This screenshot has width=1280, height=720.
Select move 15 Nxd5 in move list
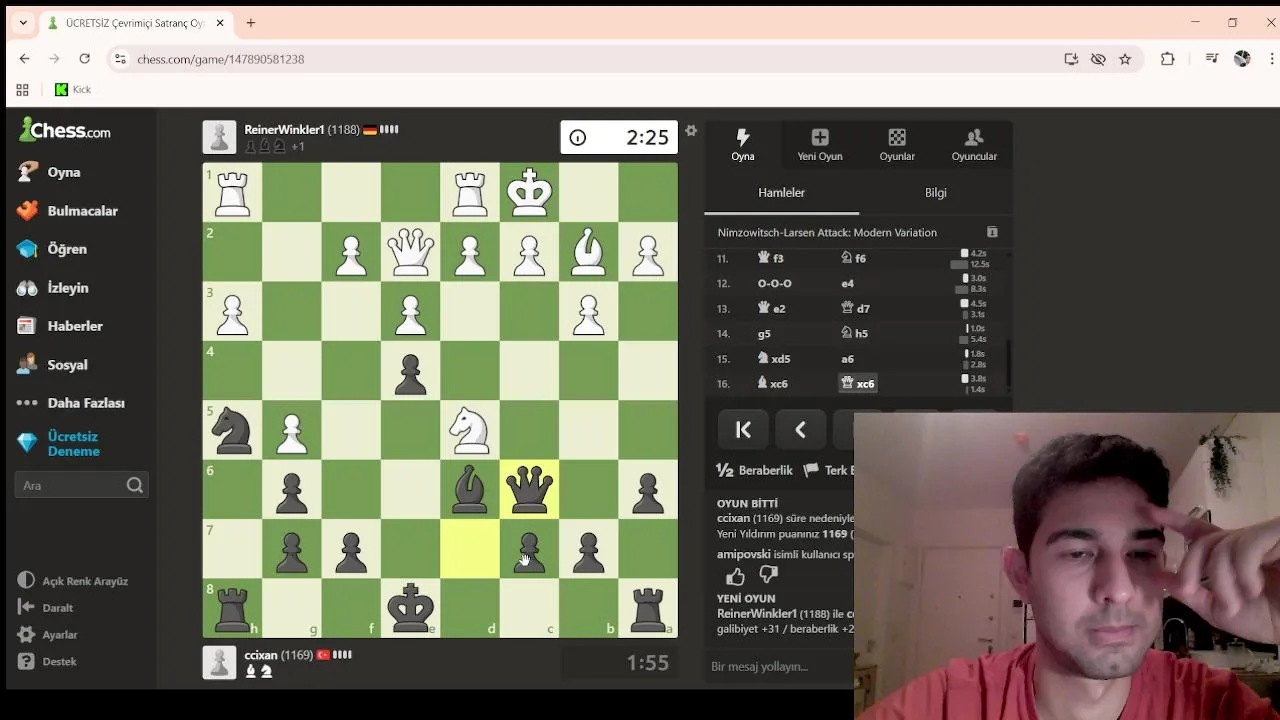point(774,359)
